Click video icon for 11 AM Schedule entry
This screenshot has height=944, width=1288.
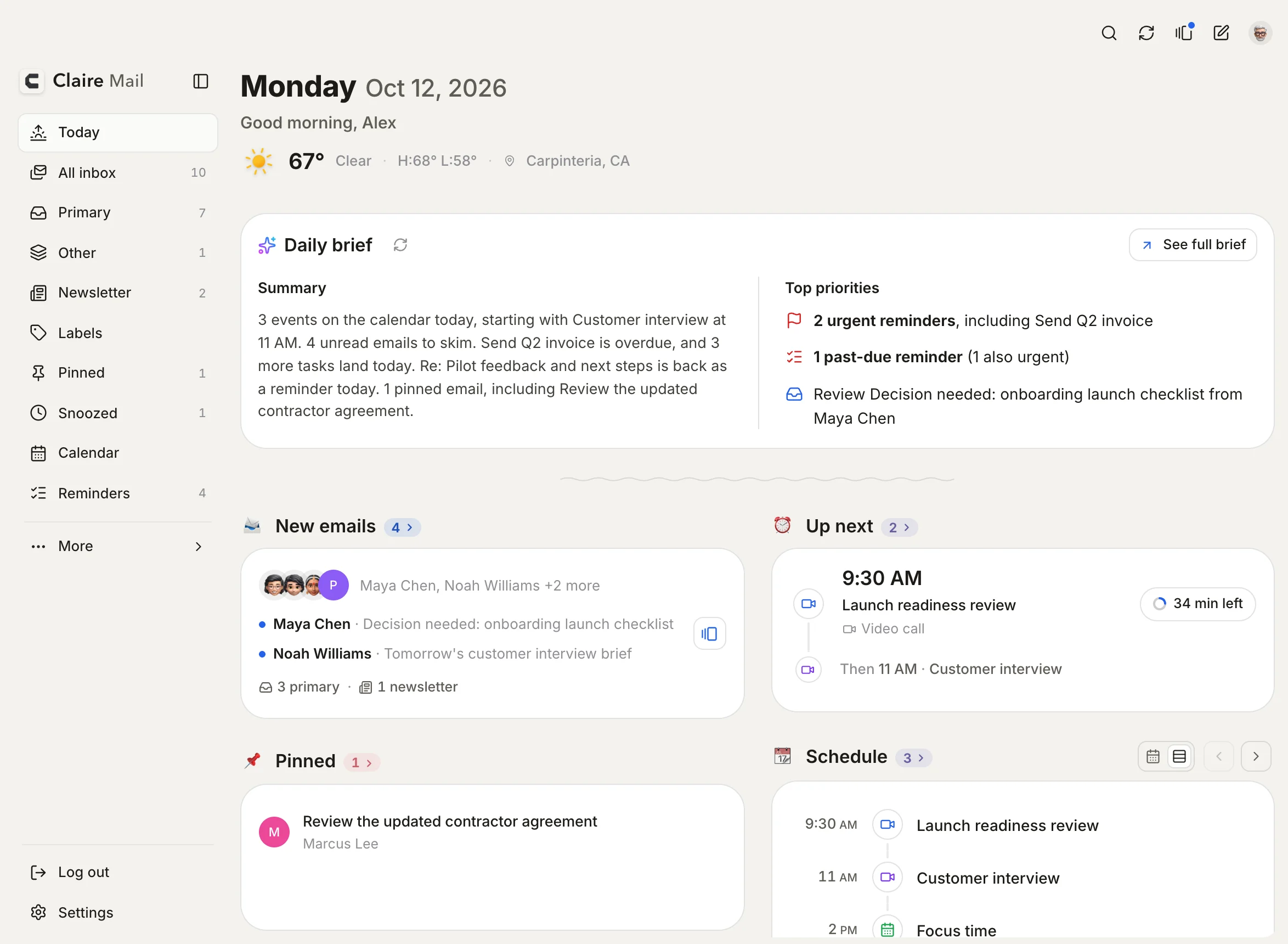[887, 876]
